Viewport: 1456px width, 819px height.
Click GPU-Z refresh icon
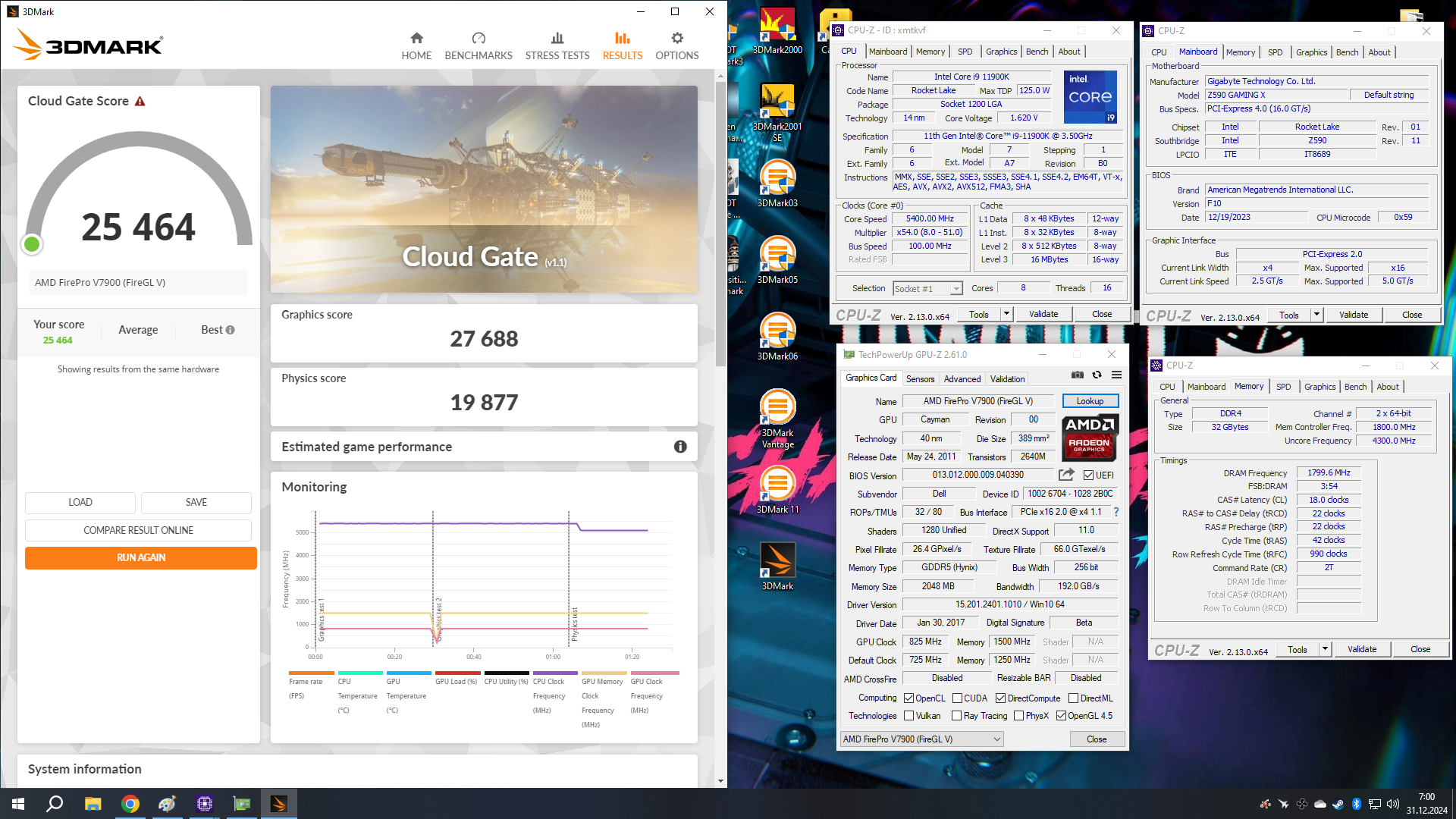1097,375
